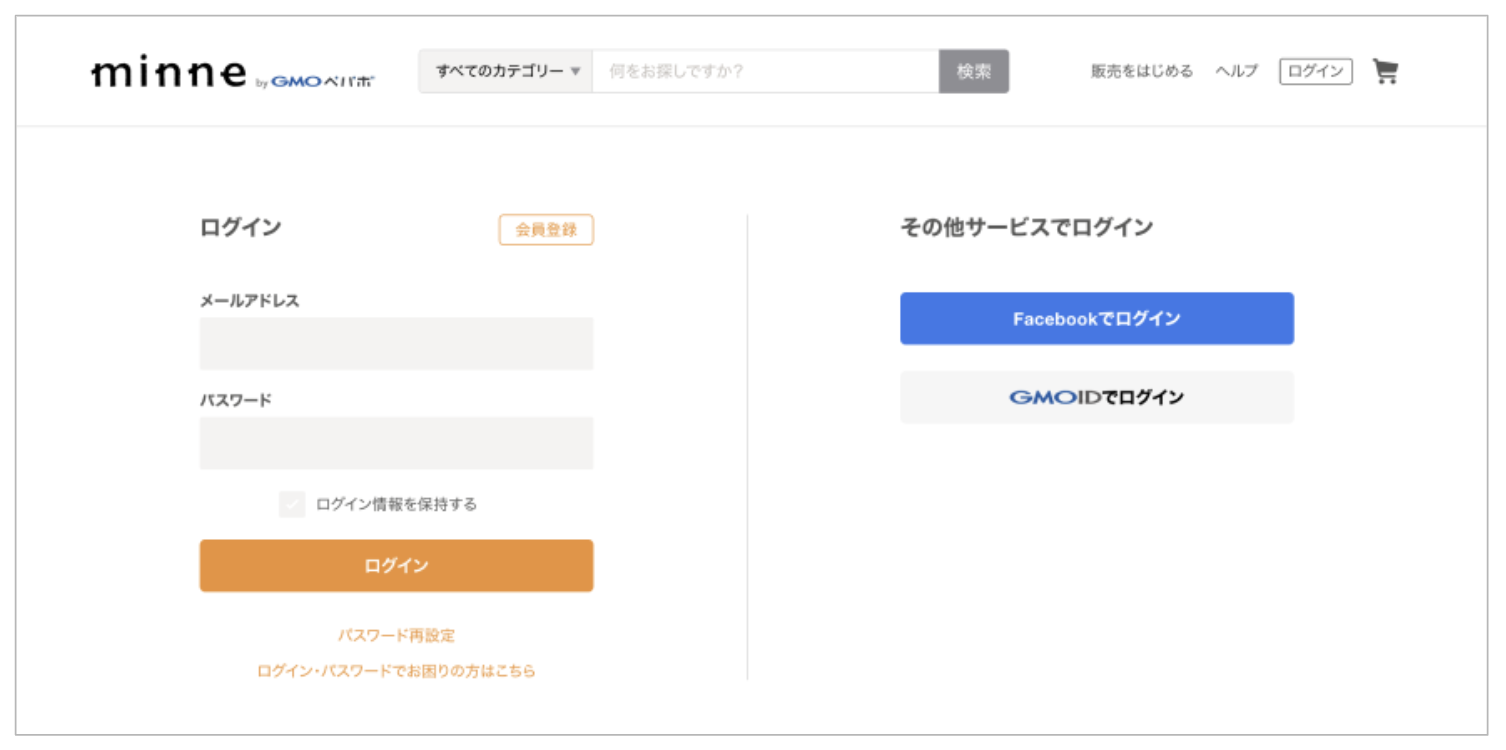The image size is (1506, 750).
Task: Open the shopping cart
Action: 1385,72
